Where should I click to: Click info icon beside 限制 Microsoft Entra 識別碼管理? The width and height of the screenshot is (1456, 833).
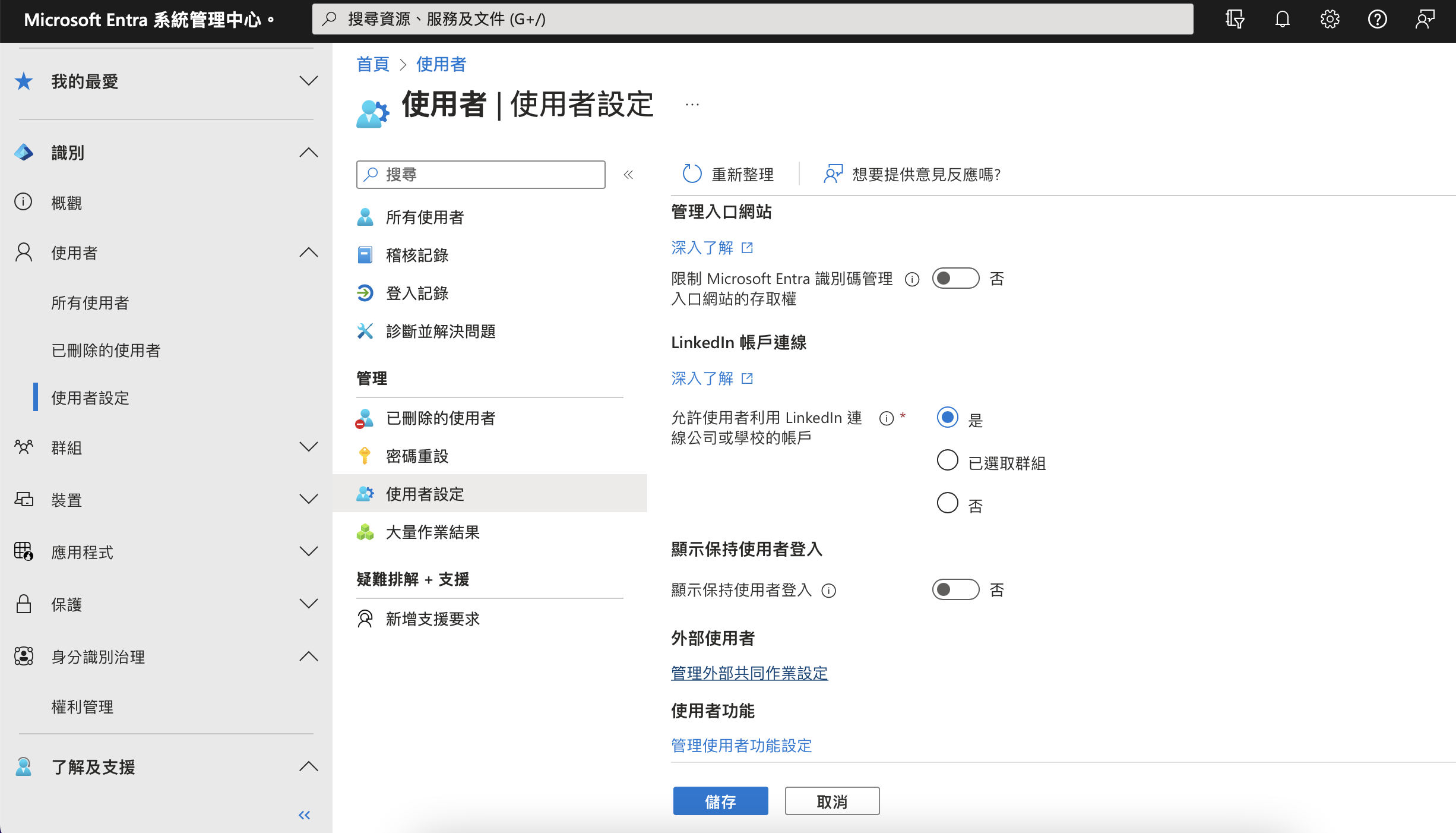point(912,279)
